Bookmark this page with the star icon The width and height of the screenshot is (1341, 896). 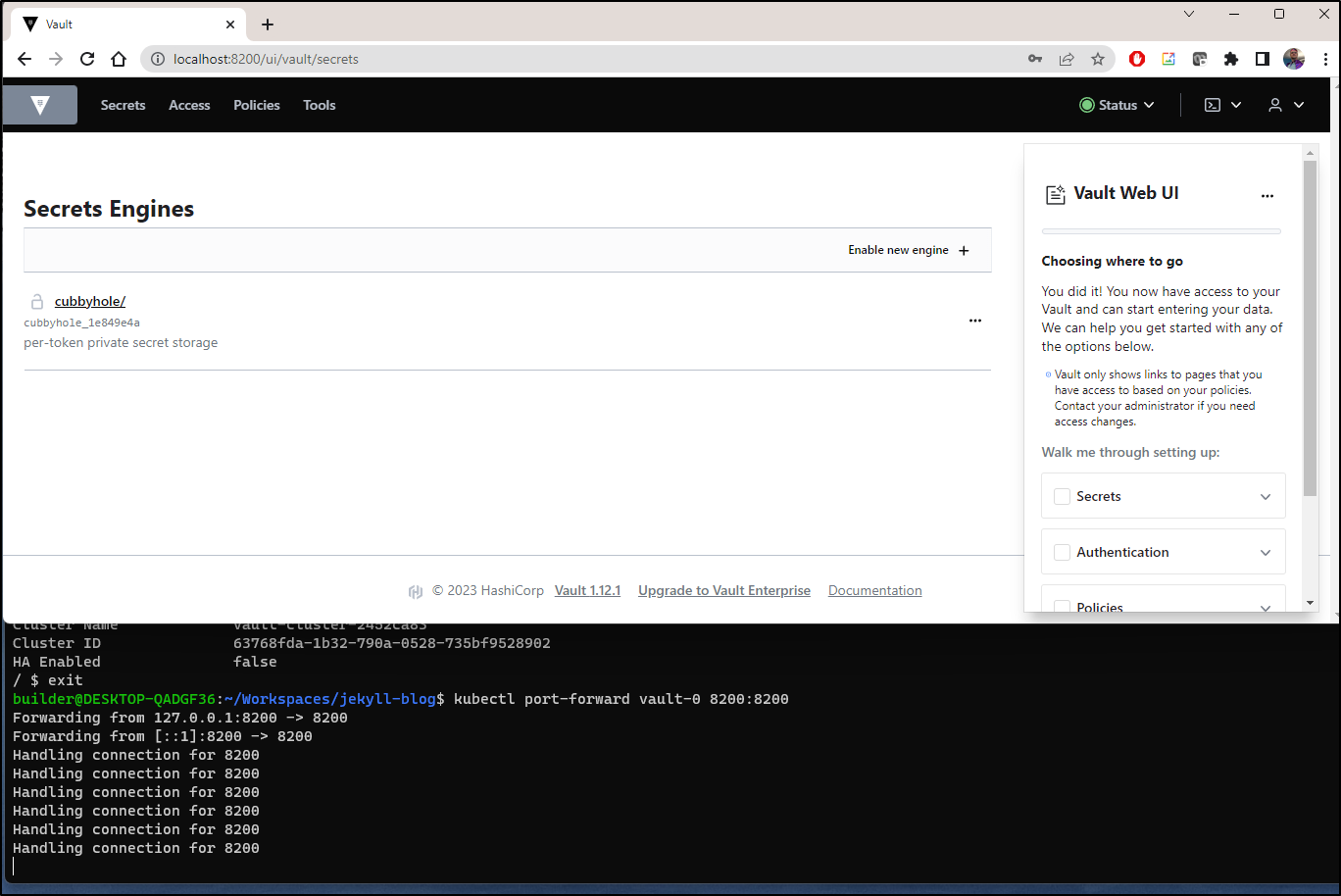(1098, 59)
